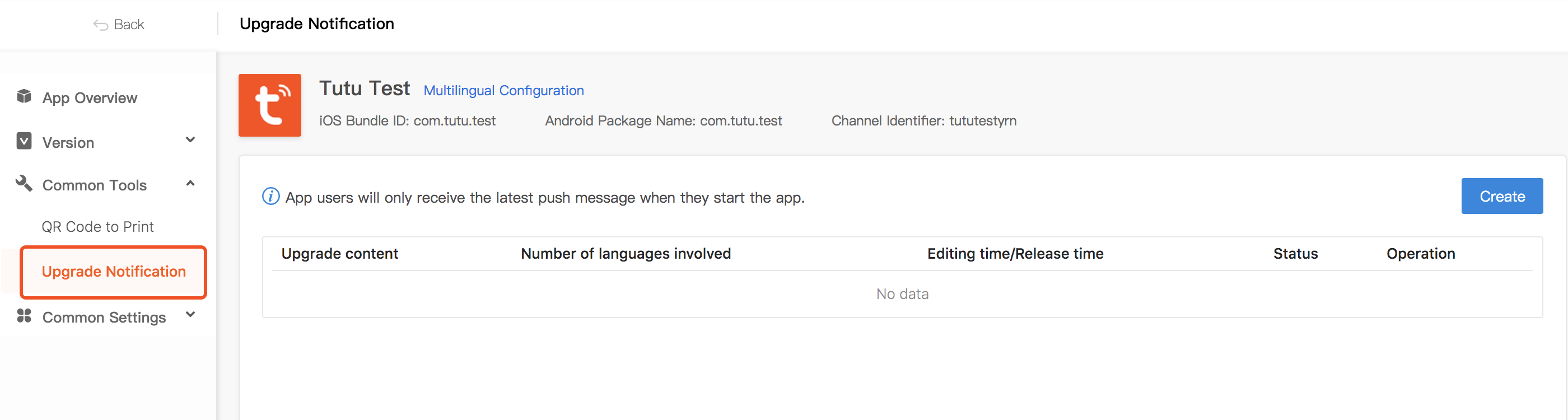Click the Number of languages involved header
1568x420 pixels.
click(x=626, y=254)
